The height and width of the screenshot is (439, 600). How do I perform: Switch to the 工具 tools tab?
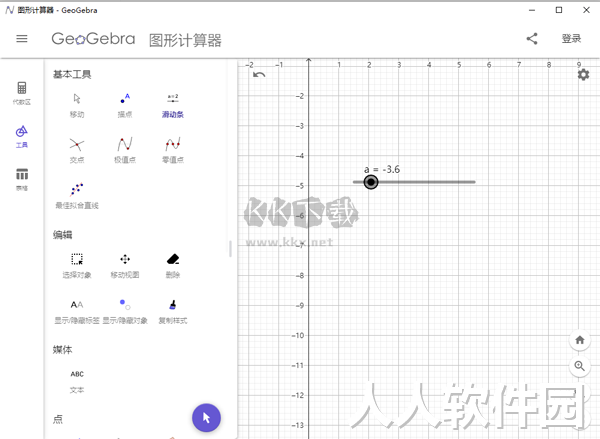[22, 137]
